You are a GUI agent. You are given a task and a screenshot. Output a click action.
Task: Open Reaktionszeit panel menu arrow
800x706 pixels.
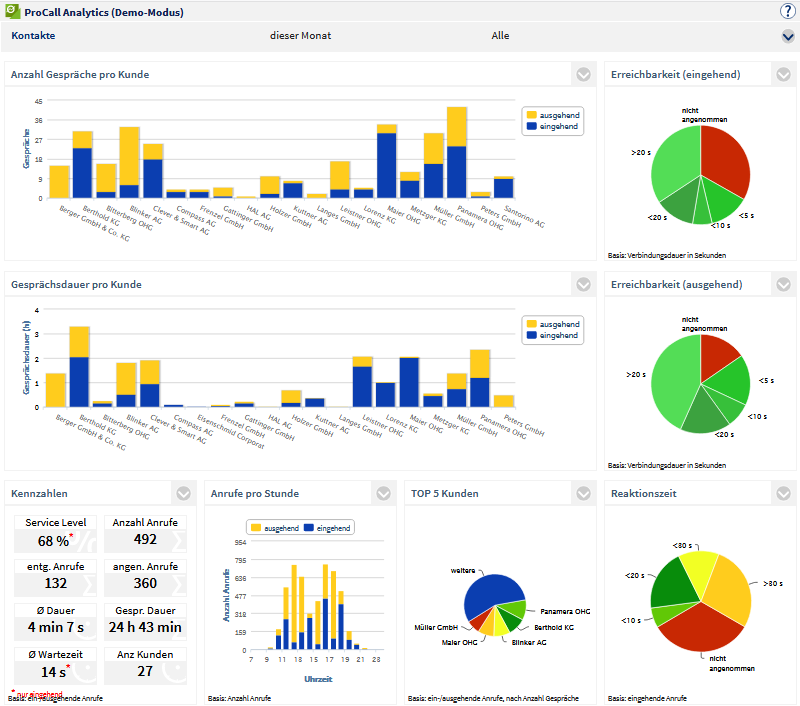[x=783, y=493]
